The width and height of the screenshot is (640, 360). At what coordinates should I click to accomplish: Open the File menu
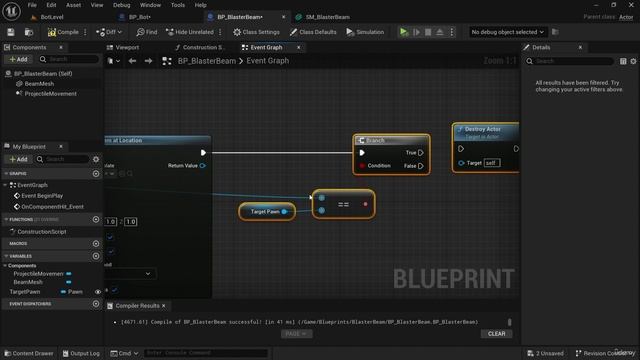32,5
